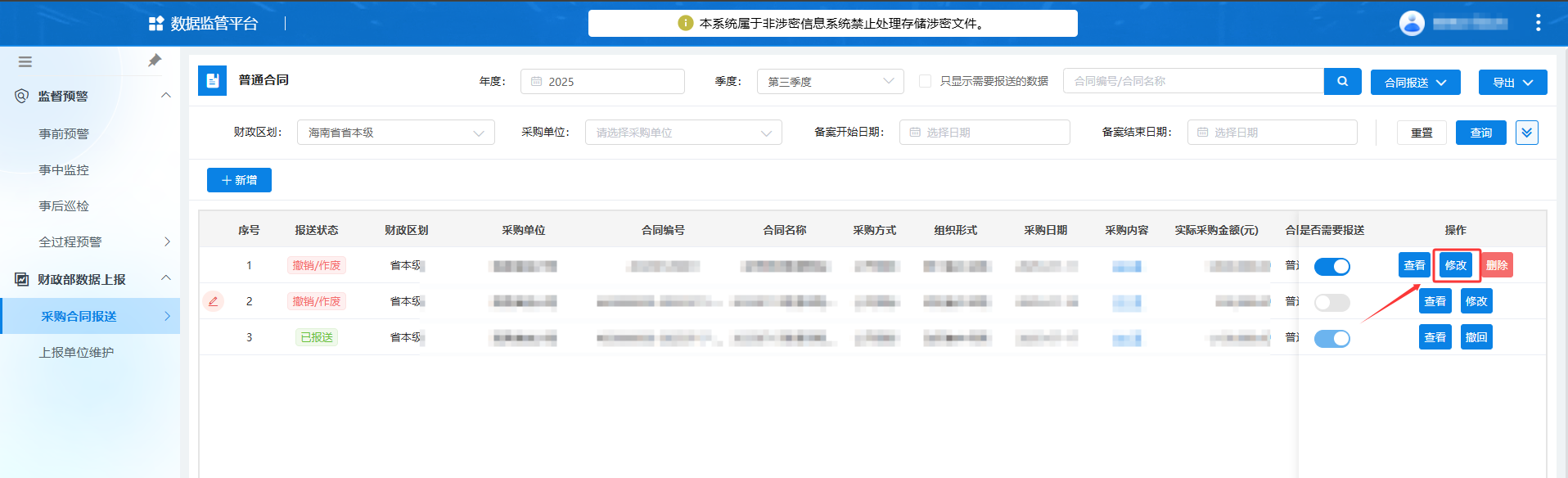Click the data platform logo icon

(155, 24)
